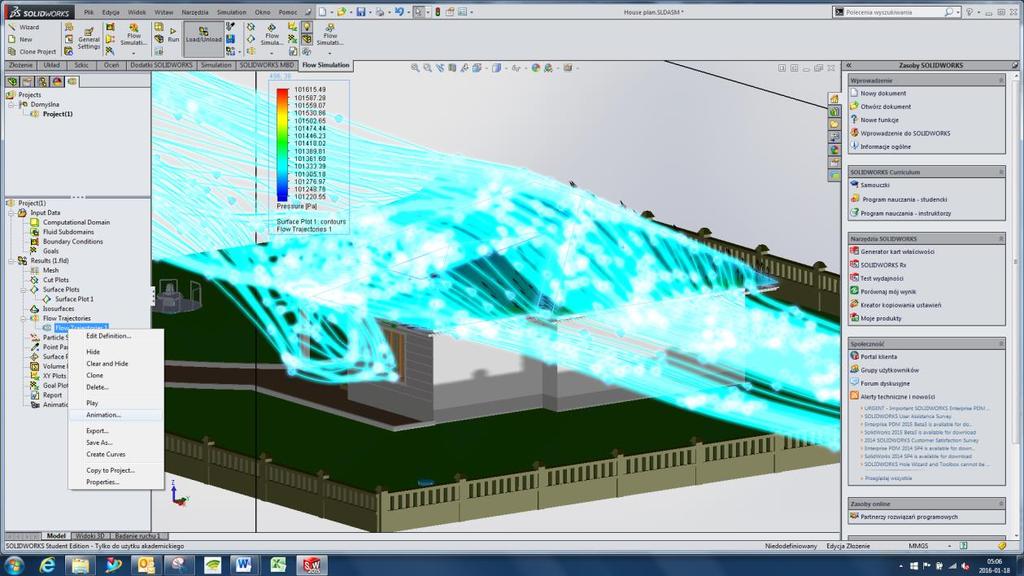Screen dimensions: 1024x576
Task: Switch to the SOLIDWORKS MBD tab
Action: pyautogui.click(x=266, y=65)
